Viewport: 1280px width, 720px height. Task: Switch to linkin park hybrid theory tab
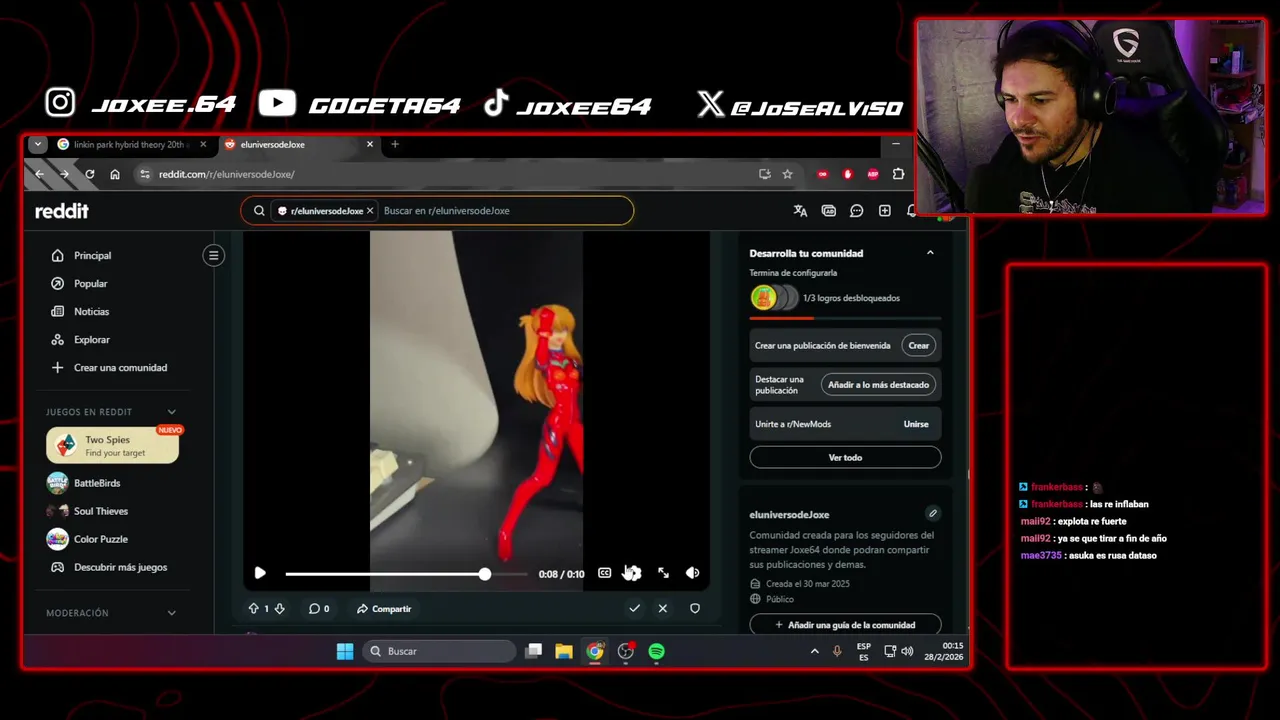(x=132, y=144)
